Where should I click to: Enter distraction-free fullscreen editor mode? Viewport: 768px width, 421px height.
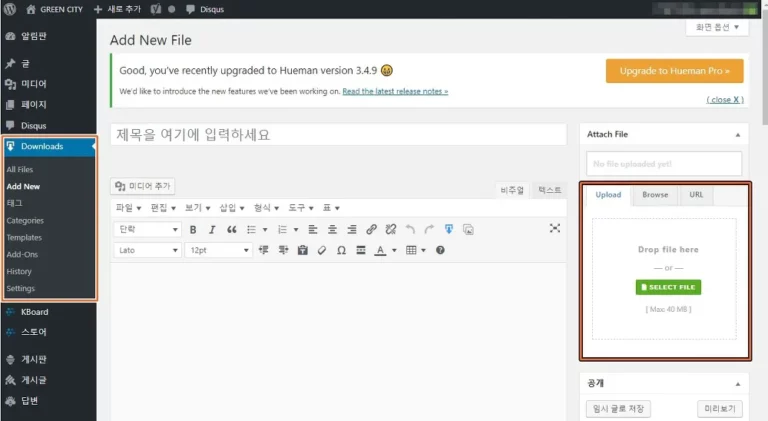pyautogui.click(x=554, y=228)
